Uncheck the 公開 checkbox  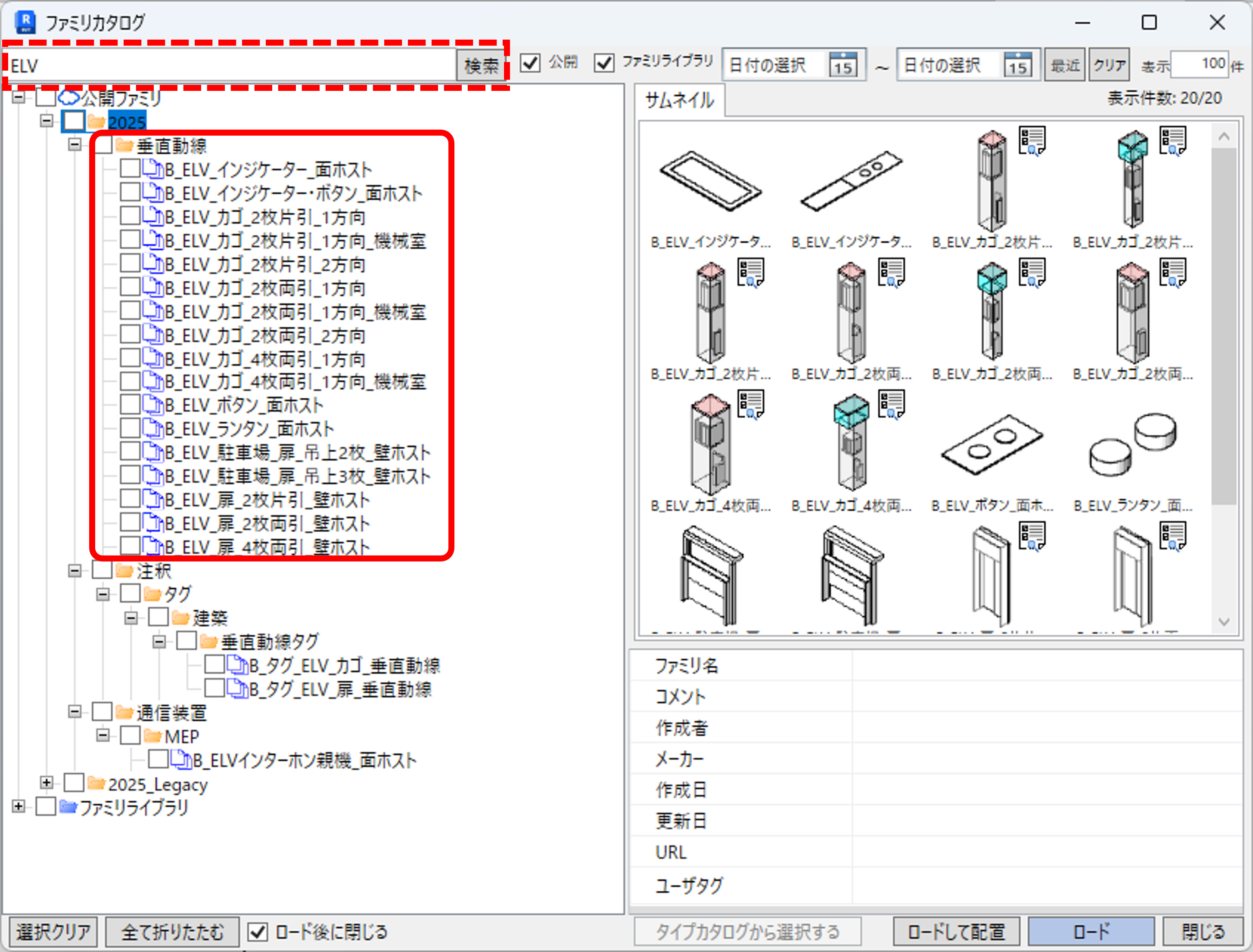coord(530,62)
